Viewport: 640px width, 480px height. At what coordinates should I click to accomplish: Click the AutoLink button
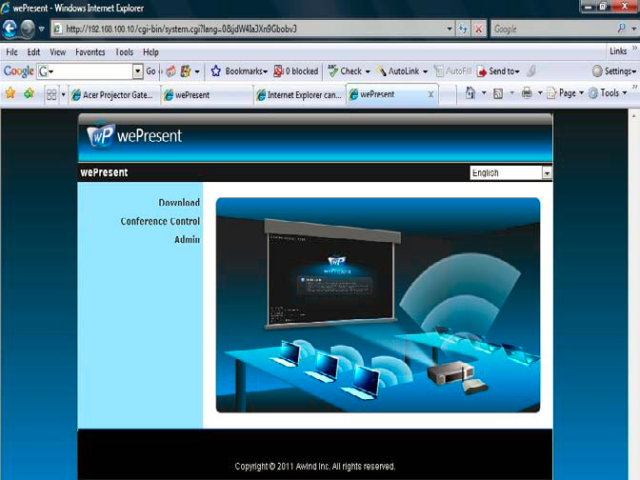[402, 71]
